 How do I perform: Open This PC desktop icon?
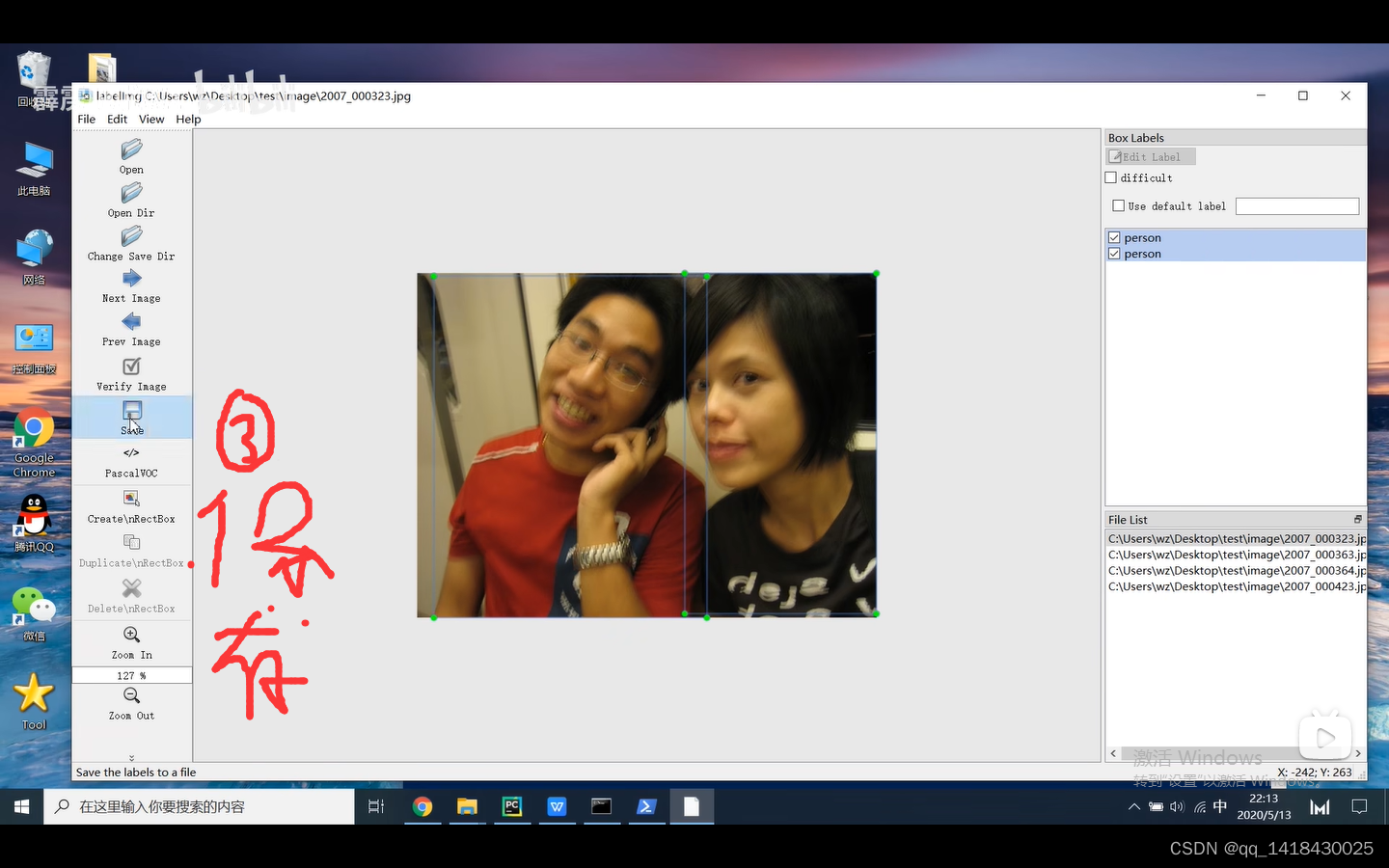coord(34,169)
